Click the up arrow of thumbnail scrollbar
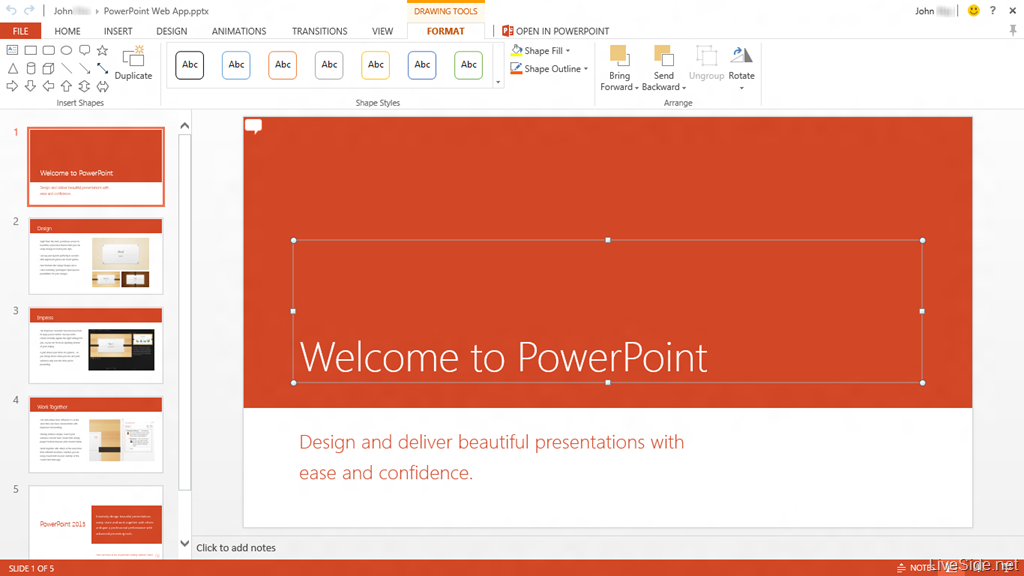Screen dimensions: 1024x576 coord(185,126)
